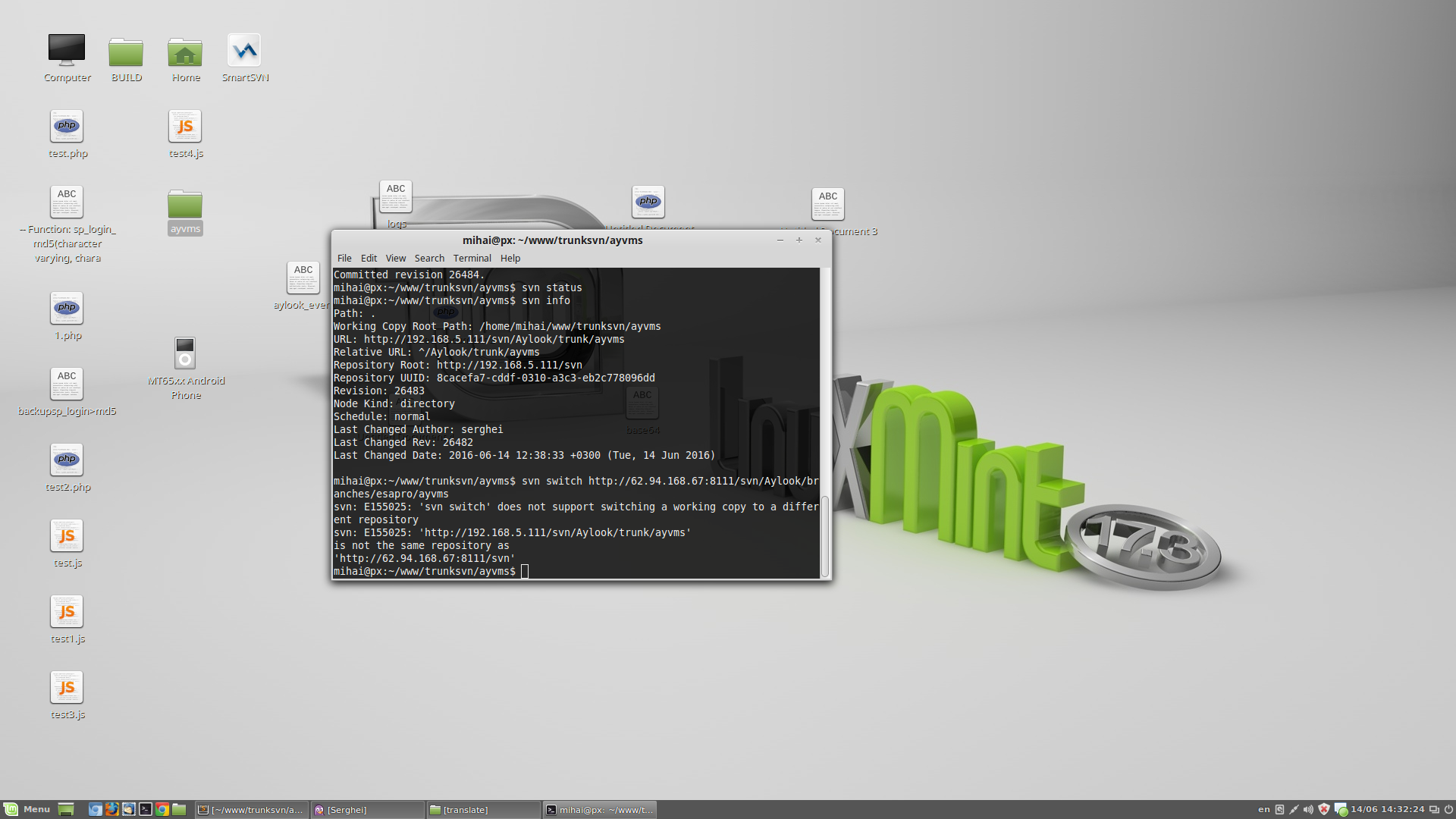Open the Help menu in terminal

click(x=510, y=259)
